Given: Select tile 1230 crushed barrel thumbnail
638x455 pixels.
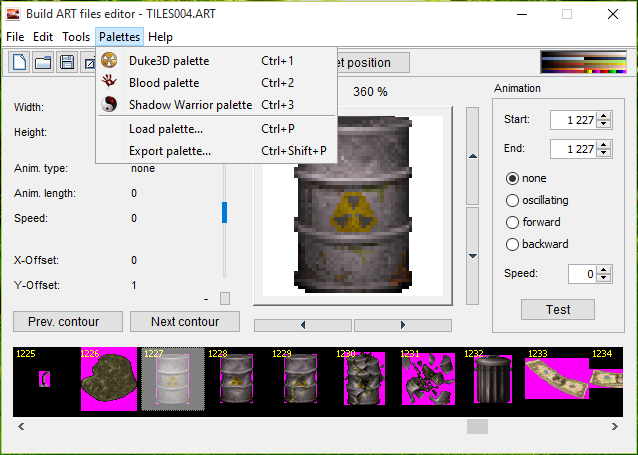Looking at the screenshot, I should point(364,379).
